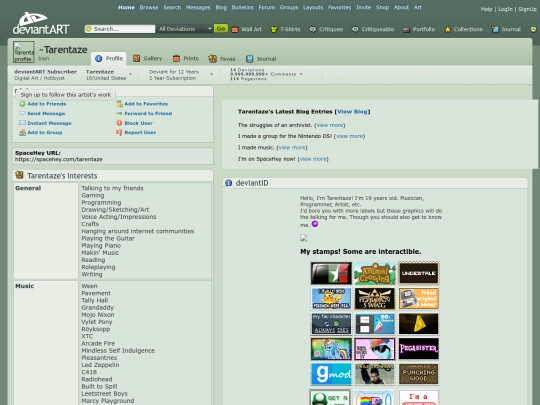Click the Critiqueable icon
Image resolution: width=540 pixels, height=405 pixels.
pos(355,29)
